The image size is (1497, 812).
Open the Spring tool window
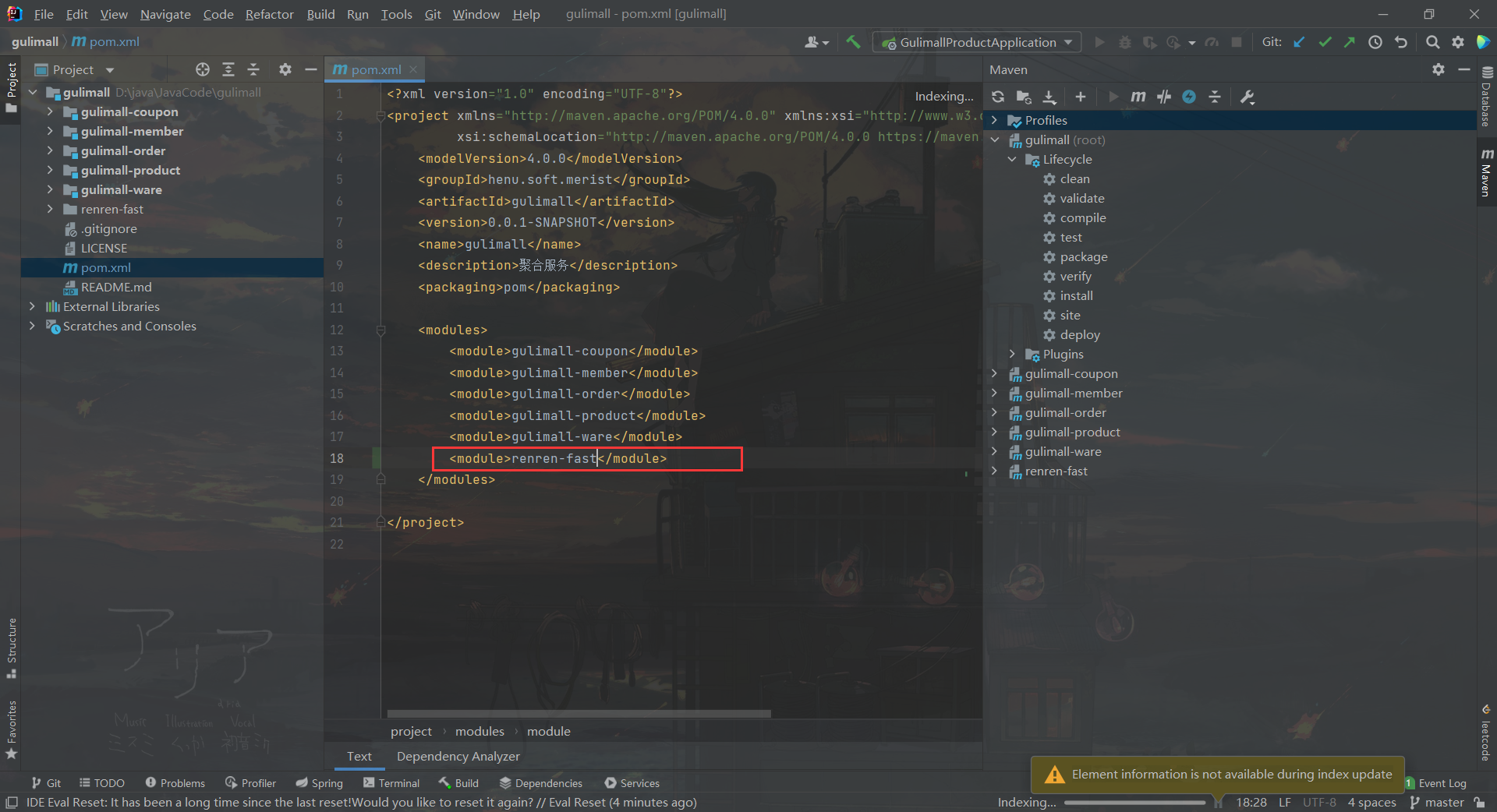(319, 783)
